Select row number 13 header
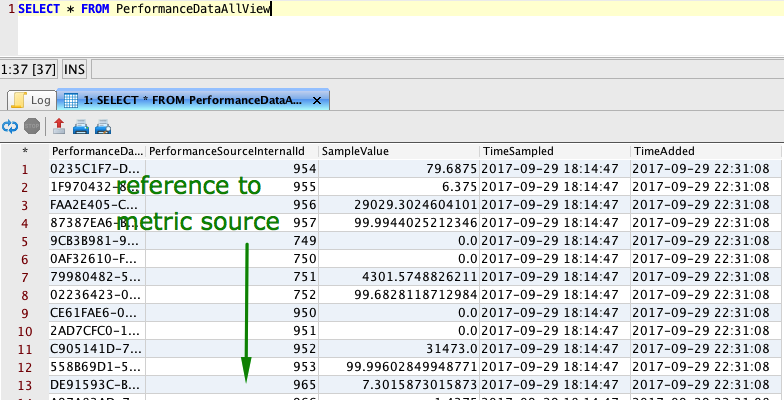 click(x=25, y=386)
